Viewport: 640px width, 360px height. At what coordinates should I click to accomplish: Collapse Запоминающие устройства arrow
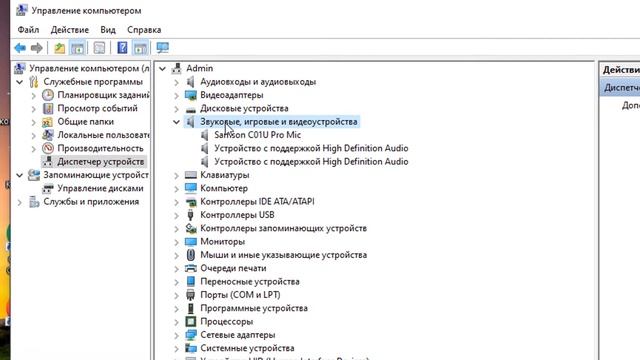(x=19, y=176)
